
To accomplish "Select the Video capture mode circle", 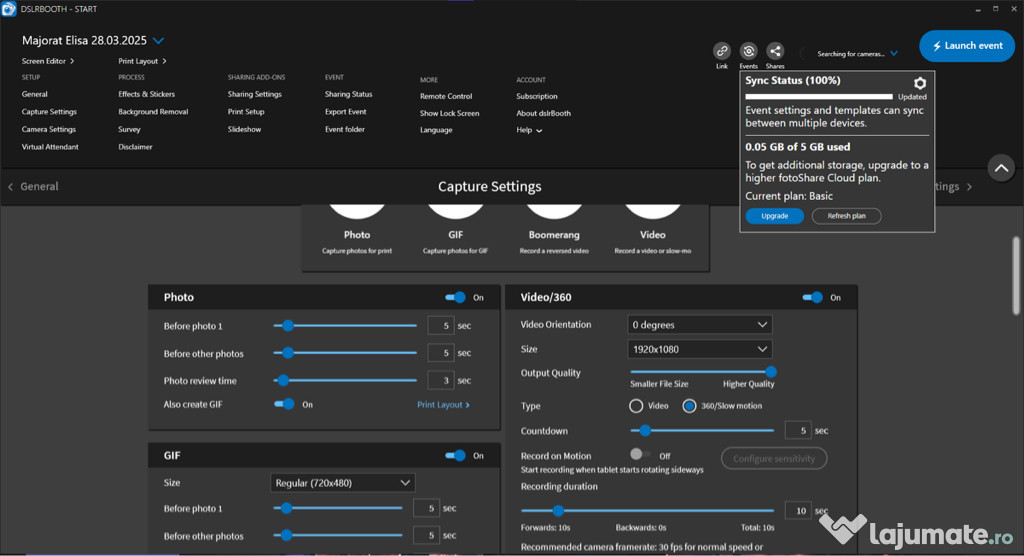I will [652, 210].
